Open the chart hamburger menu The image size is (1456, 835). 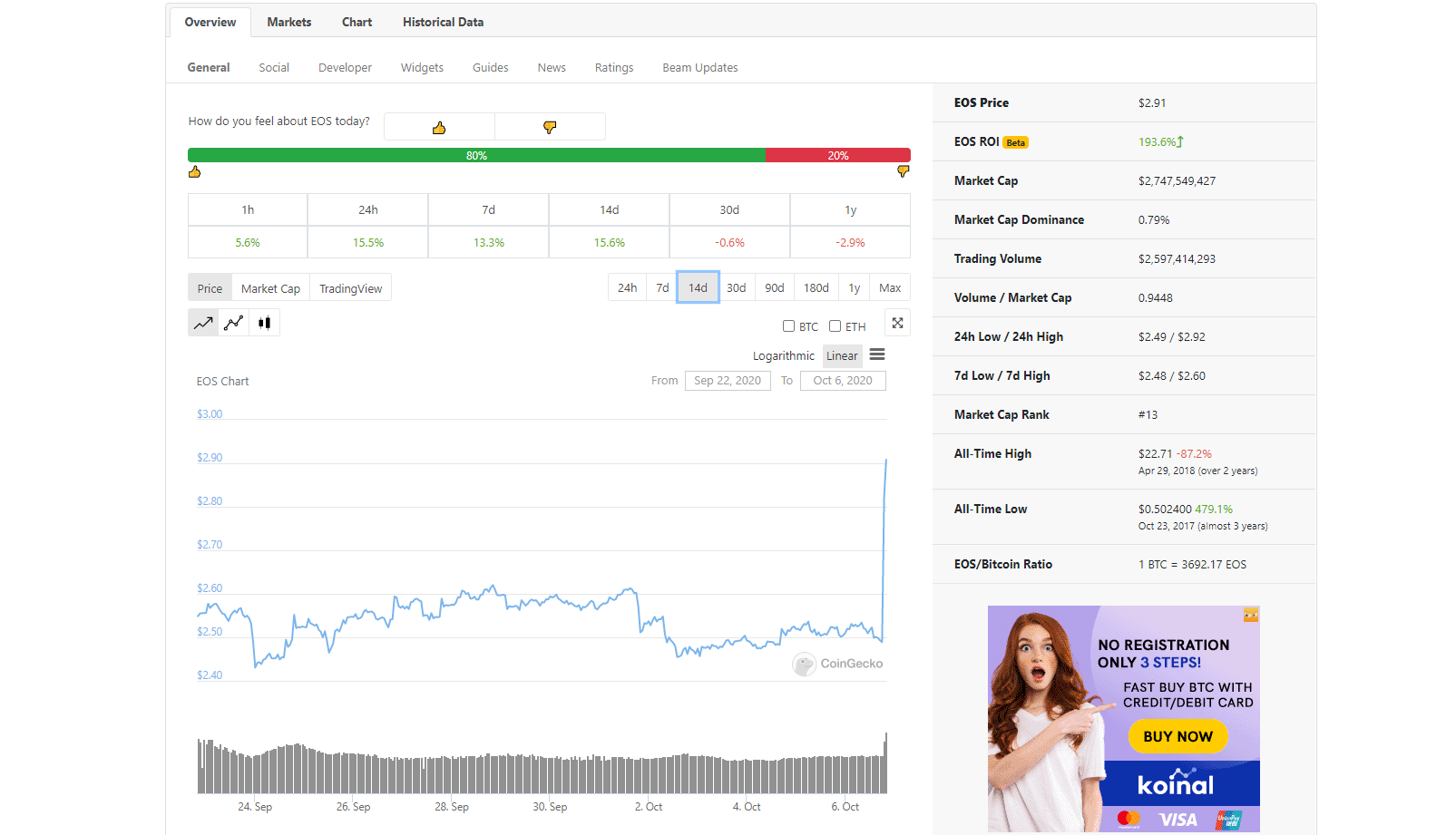click(x=877, y=354)
